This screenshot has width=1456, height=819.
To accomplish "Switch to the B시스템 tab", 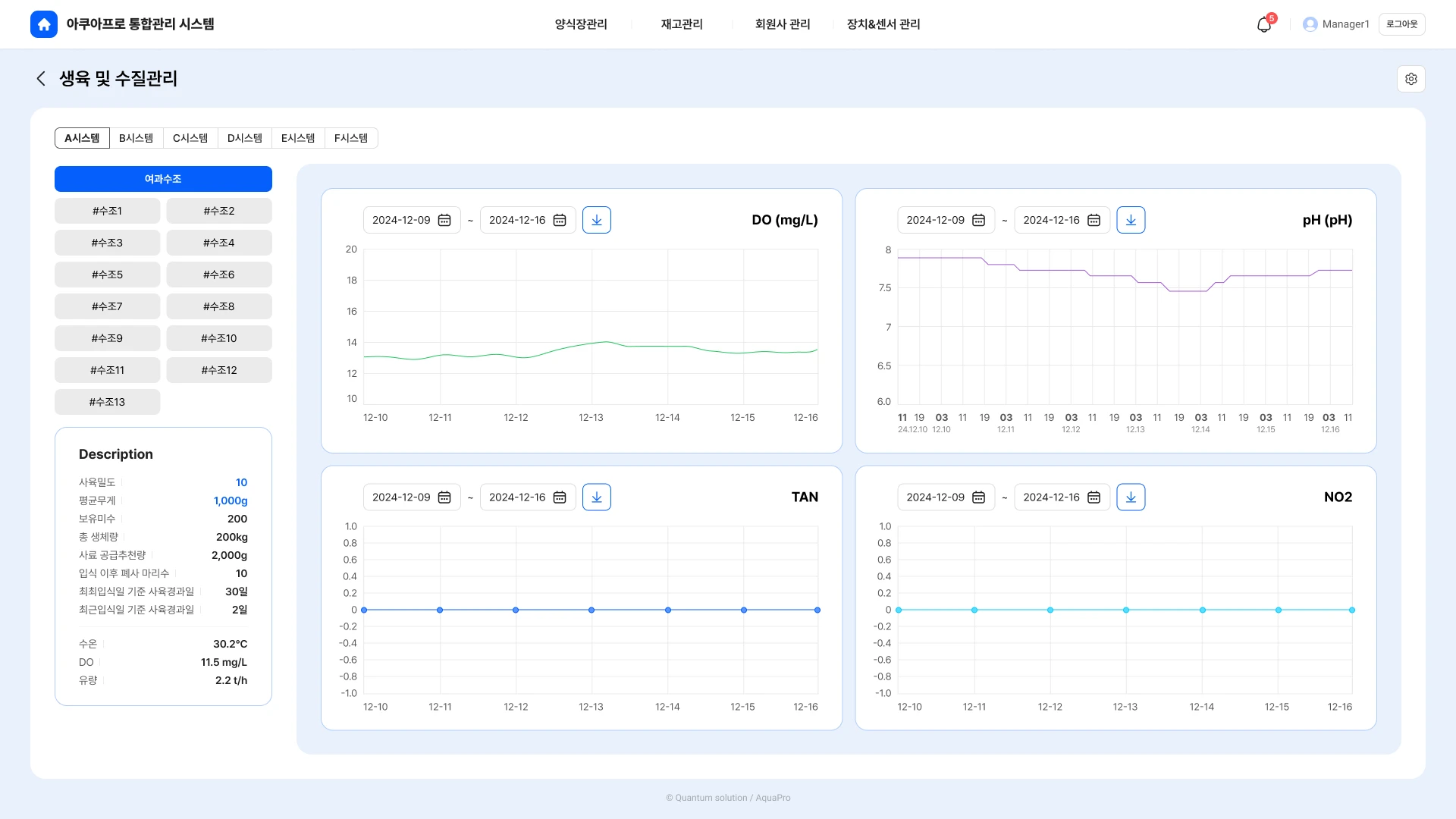I will tap(136, 138).
